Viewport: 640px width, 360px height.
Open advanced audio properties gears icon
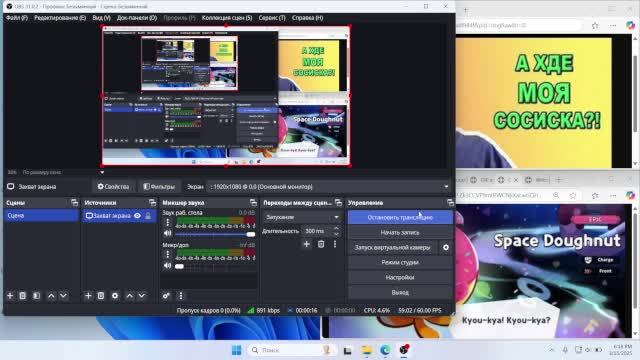(x=166, y=296)
